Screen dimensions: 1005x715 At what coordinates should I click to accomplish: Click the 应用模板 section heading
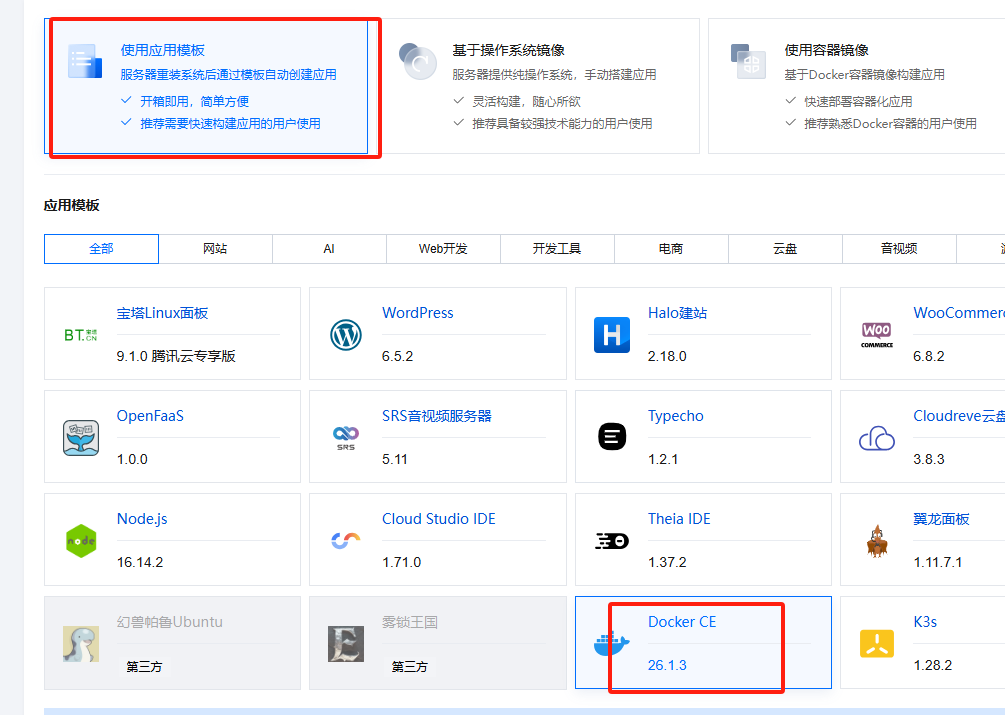72,206
